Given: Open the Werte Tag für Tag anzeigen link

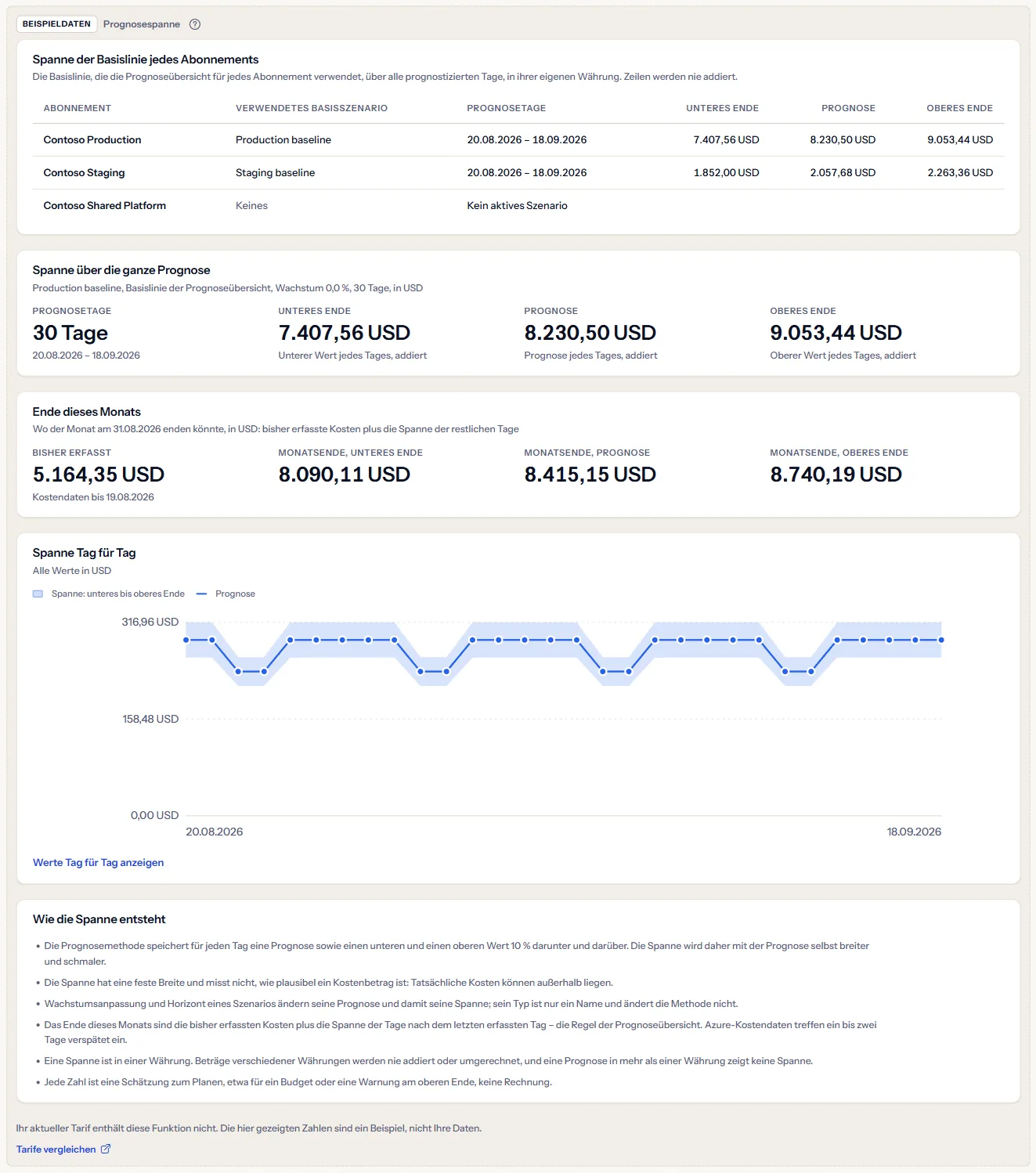Looking at the screenshot, I should pos(99,862).
